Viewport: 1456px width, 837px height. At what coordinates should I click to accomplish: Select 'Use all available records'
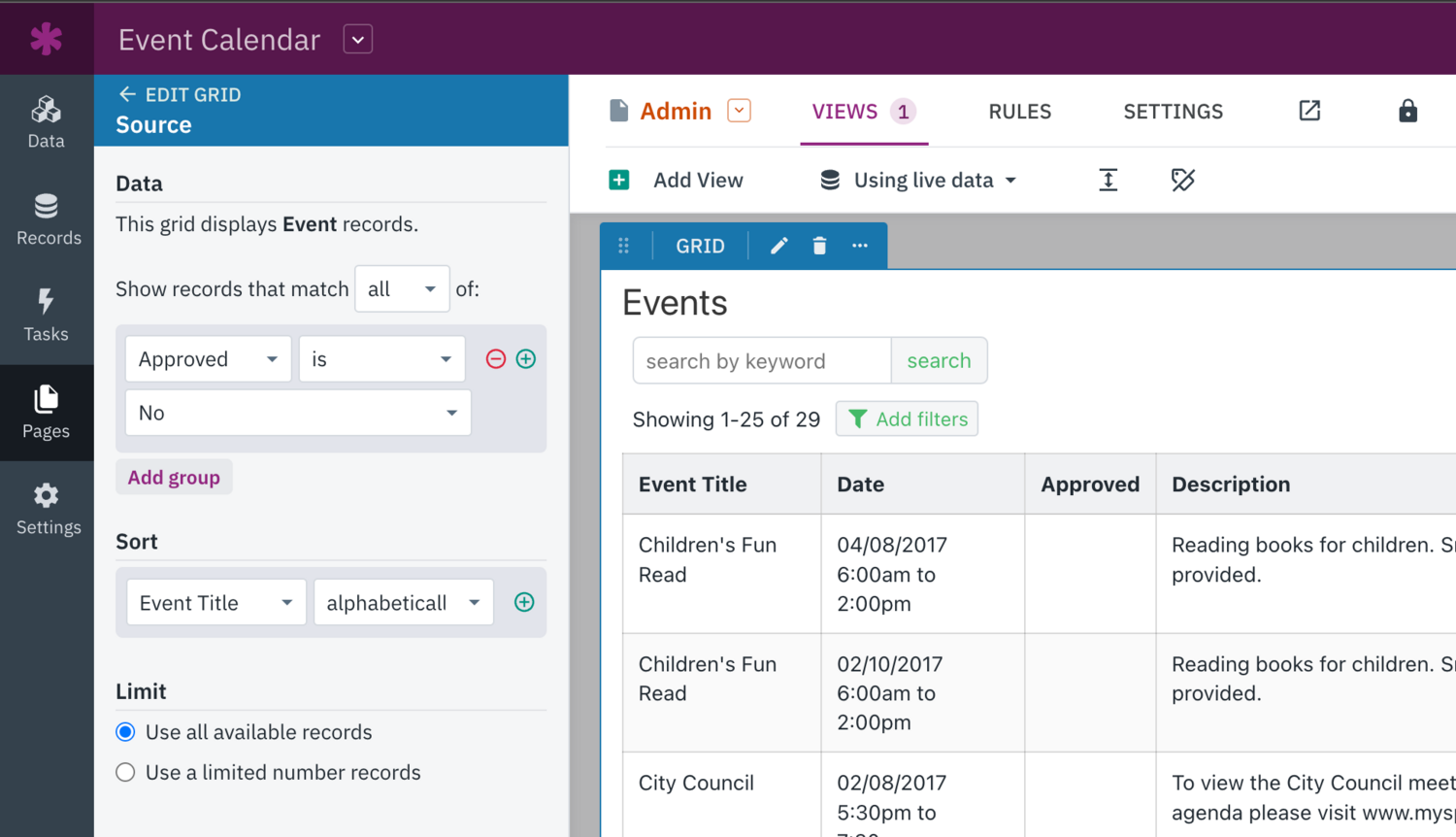coord(124,732)
